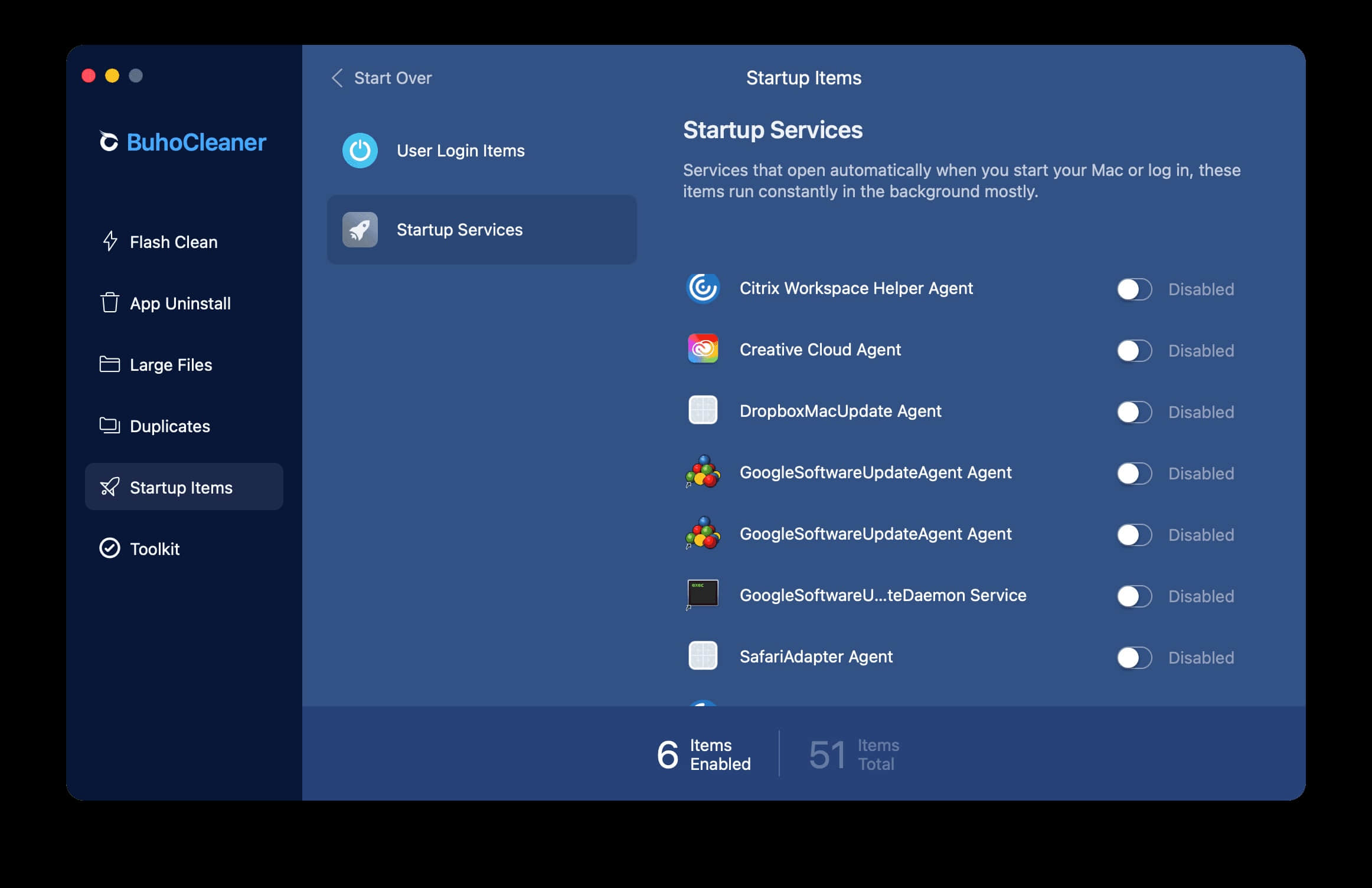
Task: Toggle on the DropboxMacUpdate Agent switch
Action: click(1133, 412)
